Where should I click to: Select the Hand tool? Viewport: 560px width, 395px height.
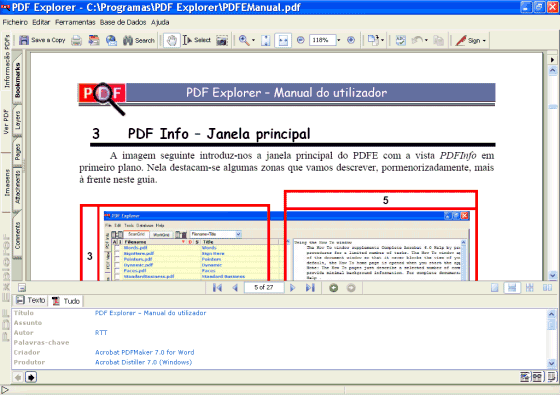(x=172, y=40)
